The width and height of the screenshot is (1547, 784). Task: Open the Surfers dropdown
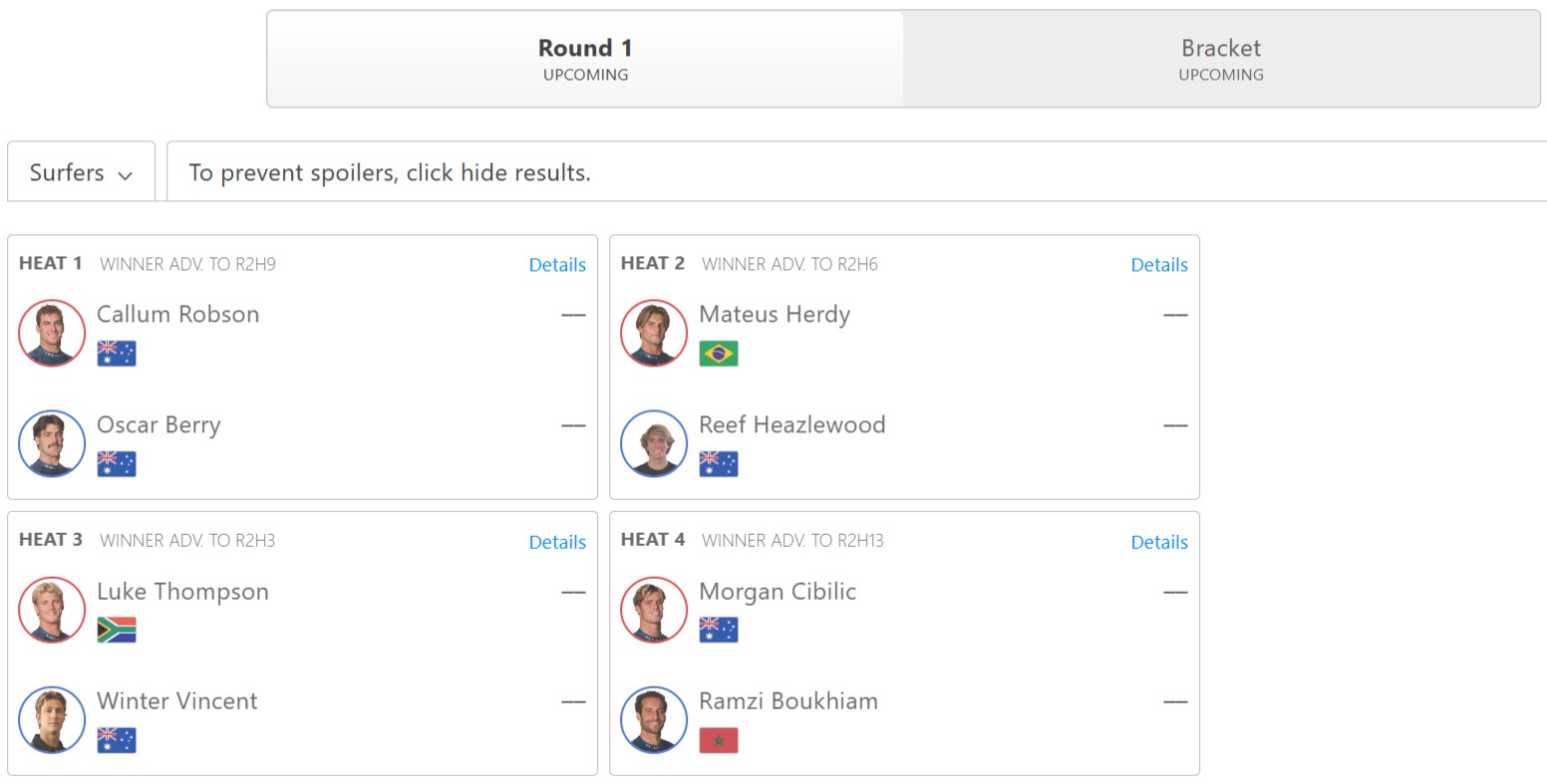coord(81,172)
